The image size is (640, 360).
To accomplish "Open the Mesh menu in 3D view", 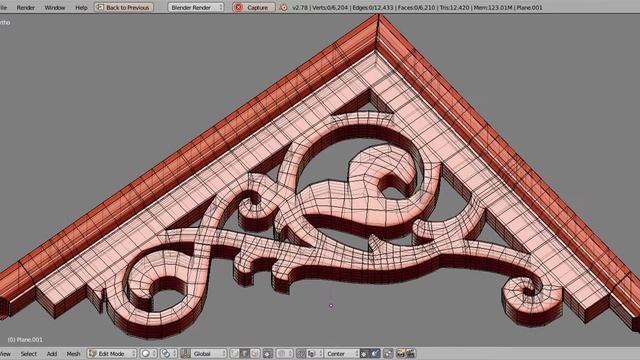I will pyautogui.click(x=73, y=353).
